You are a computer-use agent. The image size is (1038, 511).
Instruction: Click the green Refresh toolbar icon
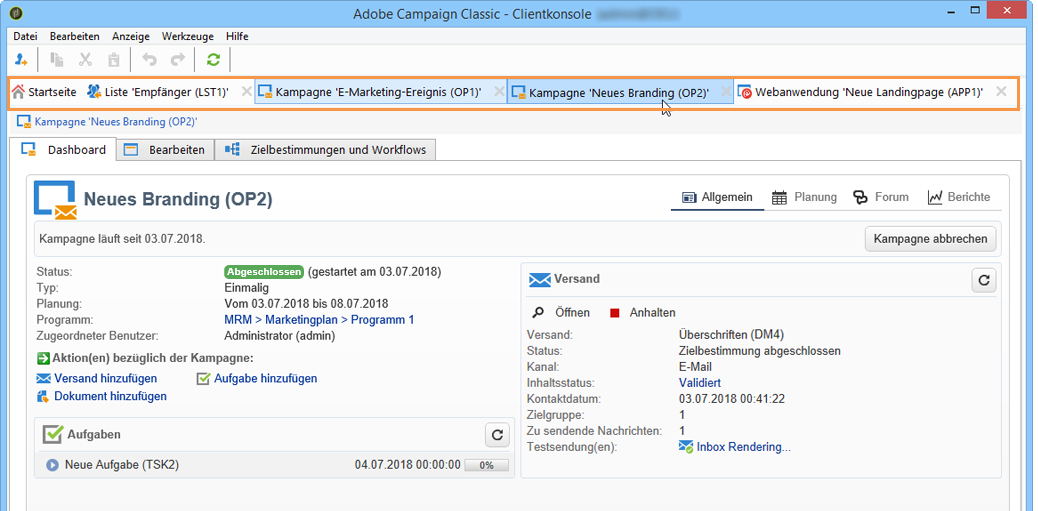coord(212,60)
